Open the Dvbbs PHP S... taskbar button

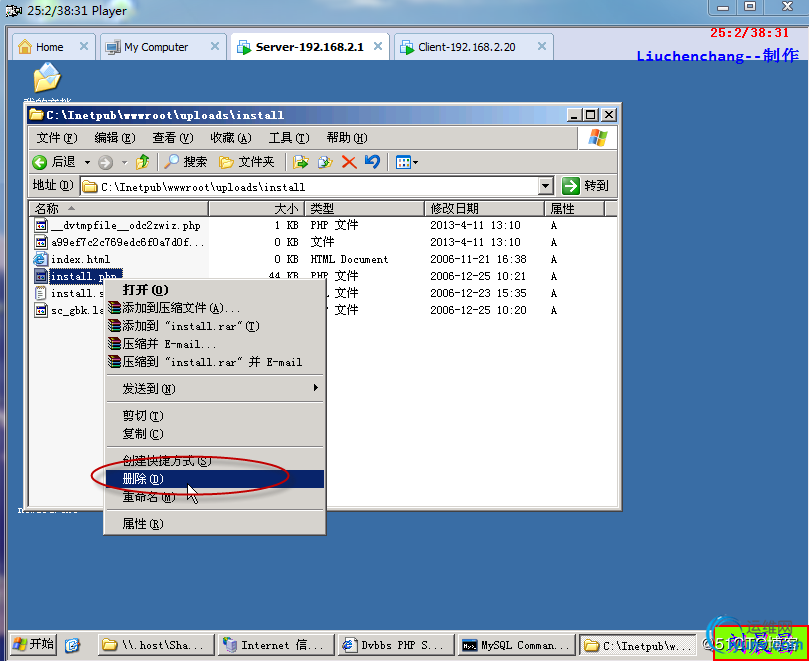click(x=396, y=645)
